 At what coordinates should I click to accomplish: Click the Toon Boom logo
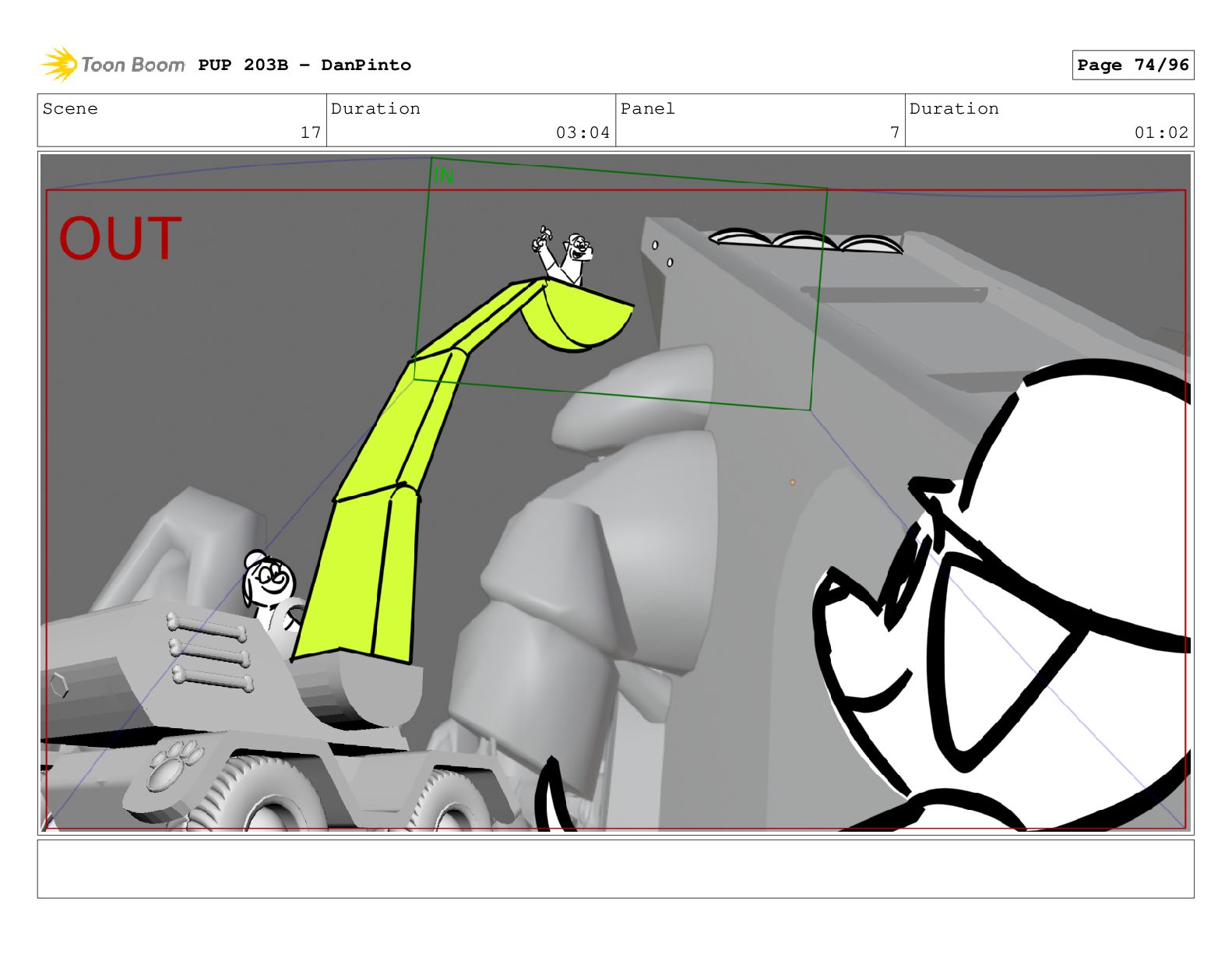pos(113,65)
